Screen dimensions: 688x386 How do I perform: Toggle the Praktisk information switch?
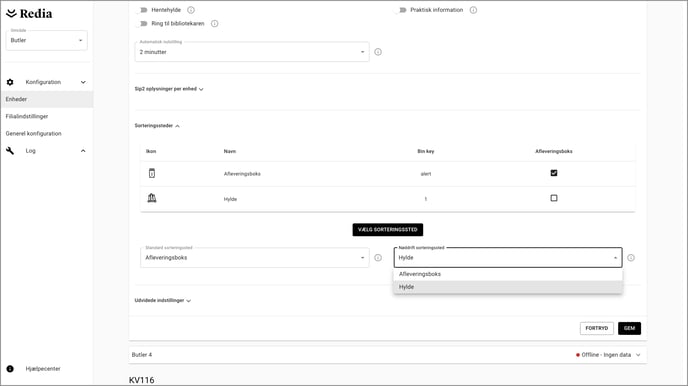point(401,10)
